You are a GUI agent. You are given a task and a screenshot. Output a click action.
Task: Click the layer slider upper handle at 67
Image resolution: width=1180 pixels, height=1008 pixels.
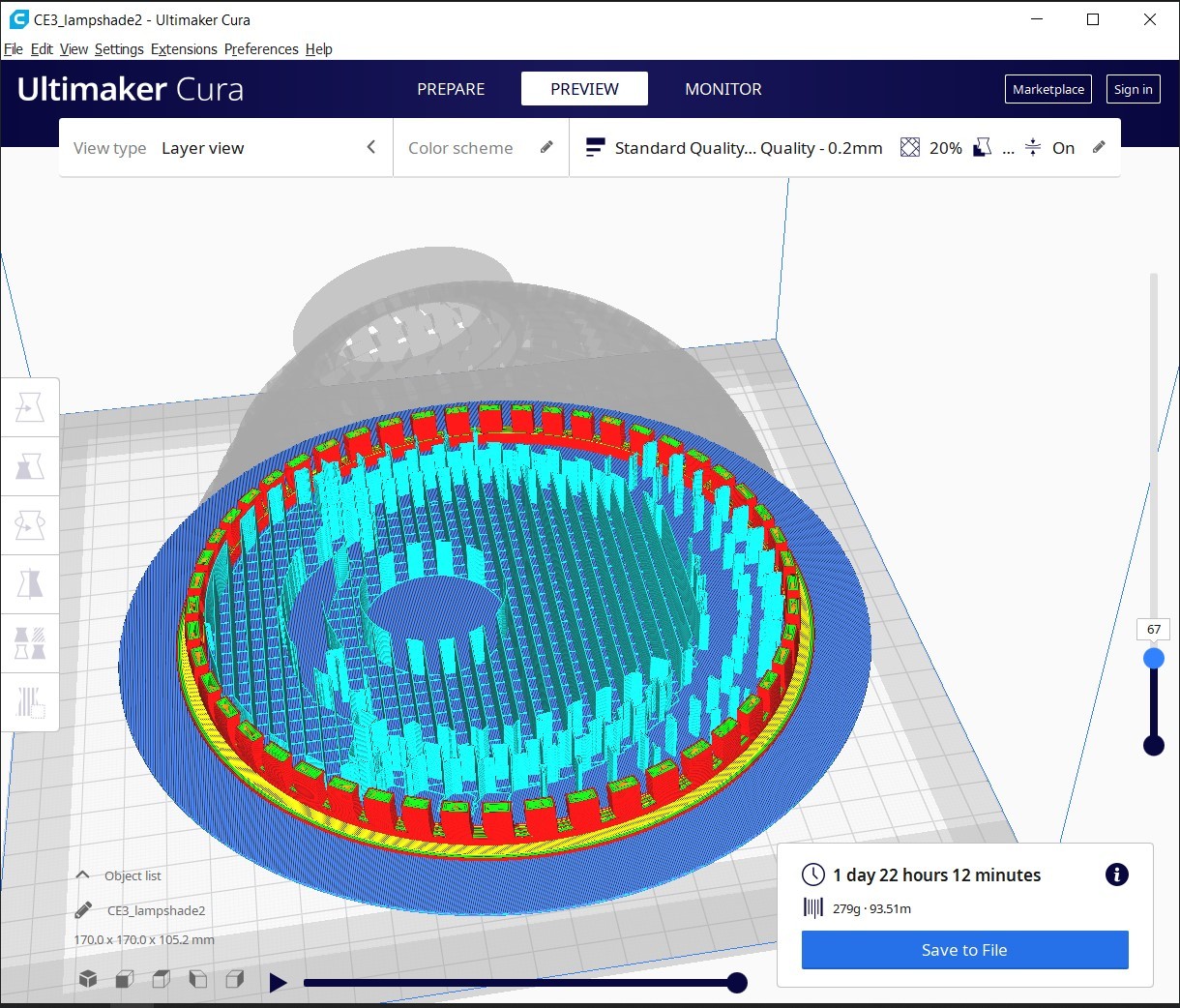click(1153, 659)
